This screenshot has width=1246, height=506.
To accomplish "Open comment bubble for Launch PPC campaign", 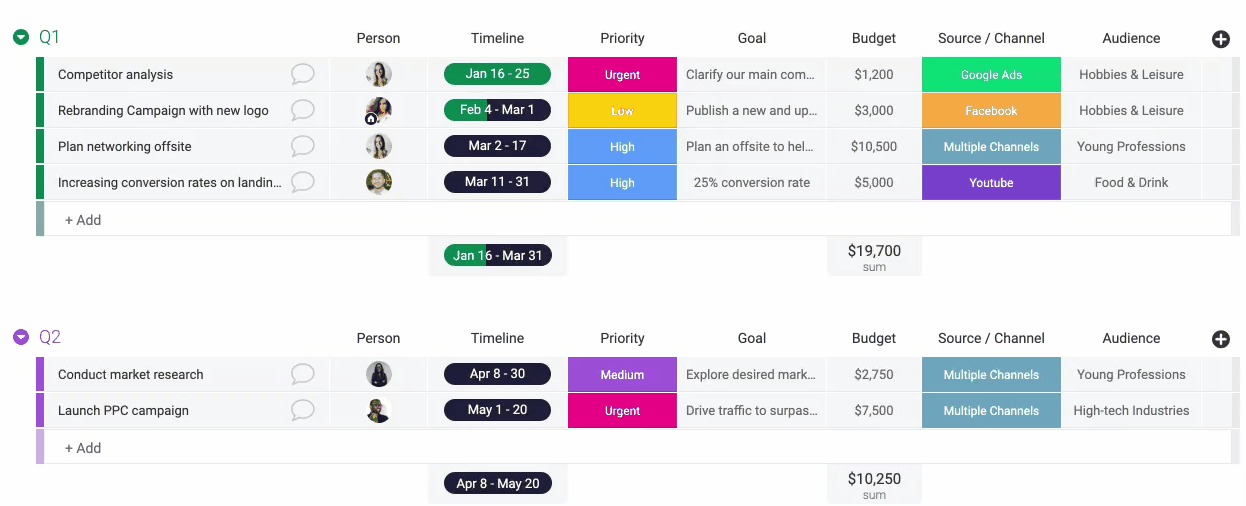I will pyautogui.click(x=302, y=410).
